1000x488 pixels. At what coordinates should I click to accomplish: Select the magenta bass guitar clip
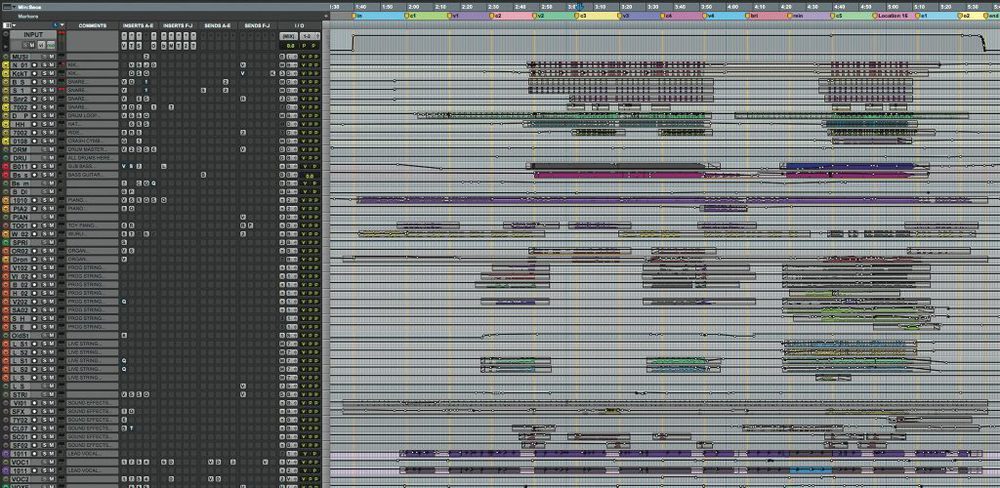[x=620, y=174]
